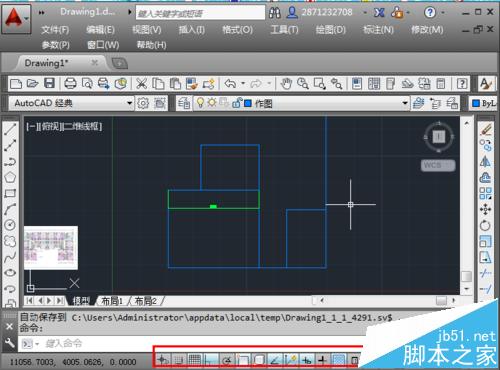Click the Layer Previous icon
This screenshot has width=500, height=370.
point(435,103)
